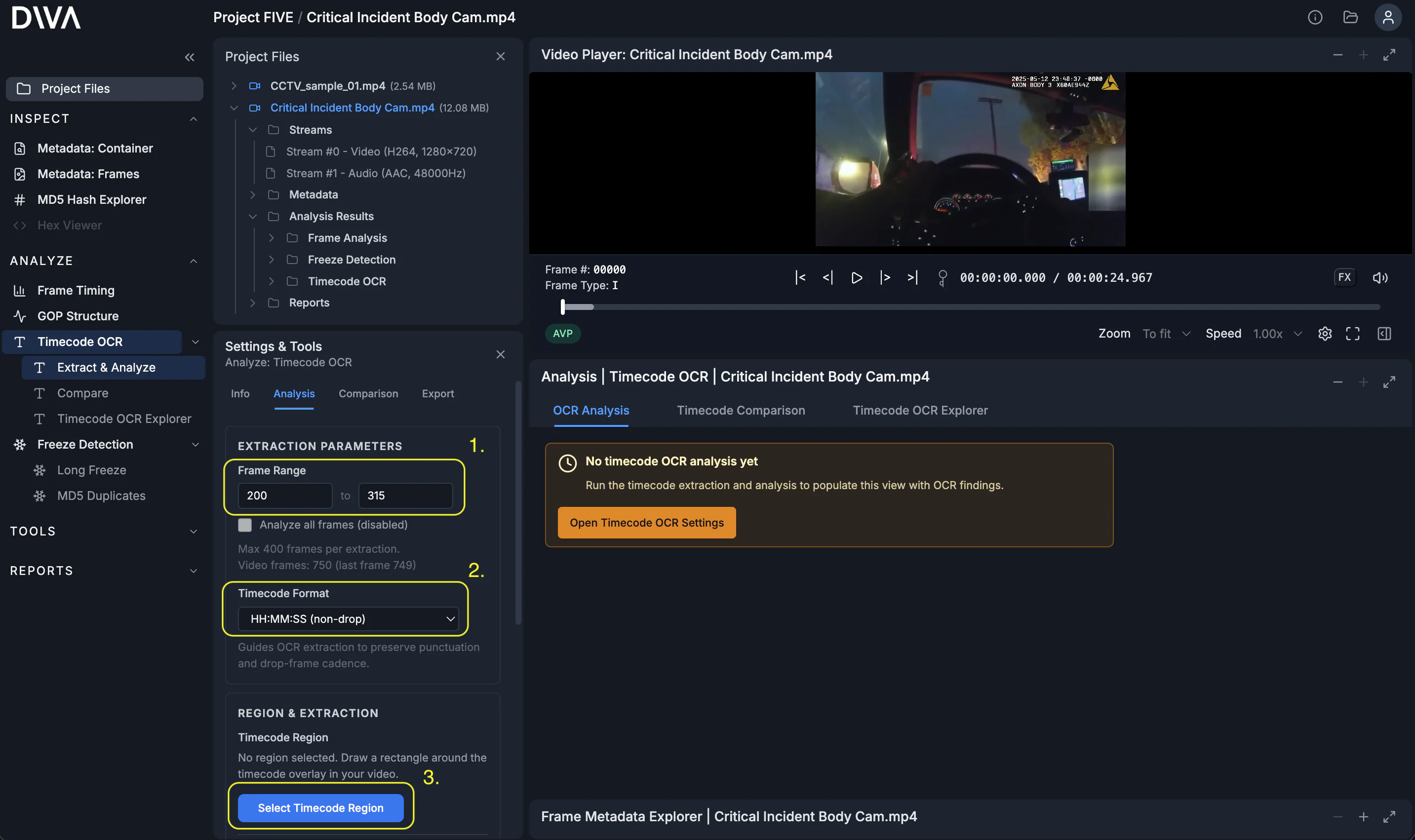
Task: Mute the video player audio
Action: tap(1380, 277)
